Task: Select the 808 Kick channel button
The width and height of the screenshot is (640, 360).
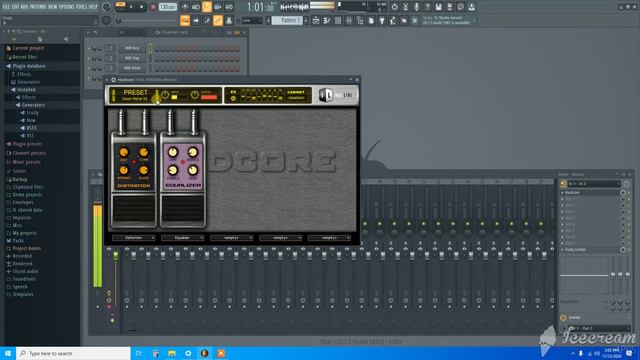Action: click(132, 48)
